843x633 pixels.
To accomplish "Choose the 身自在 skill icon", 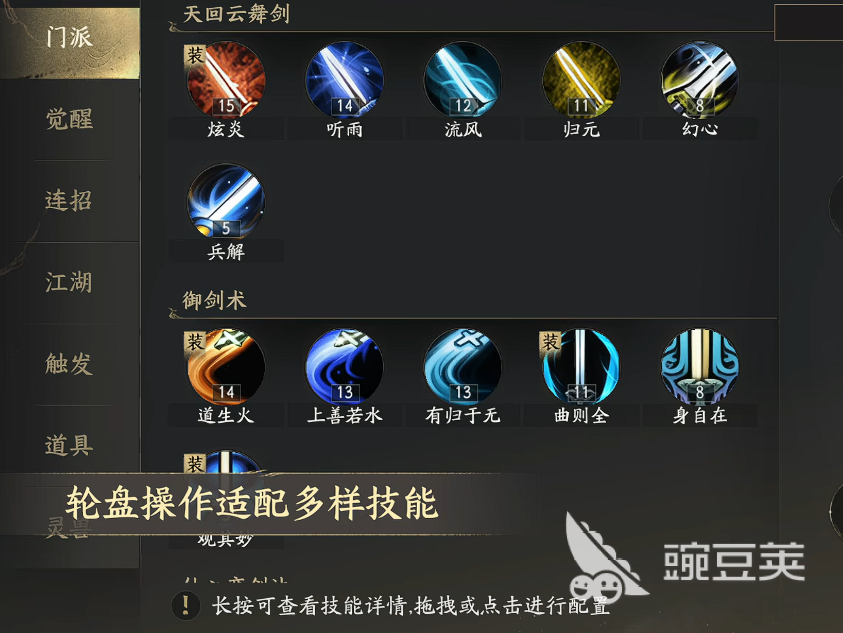I will point(699,366).
